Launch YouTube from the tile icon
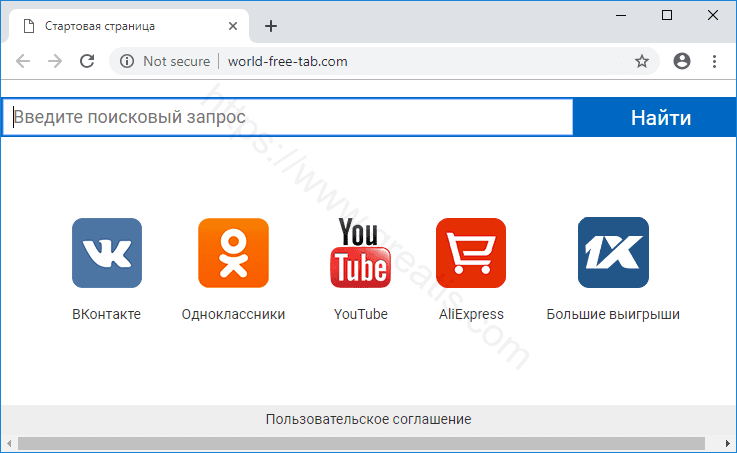 pyautogui.click(x=360, y=253)
